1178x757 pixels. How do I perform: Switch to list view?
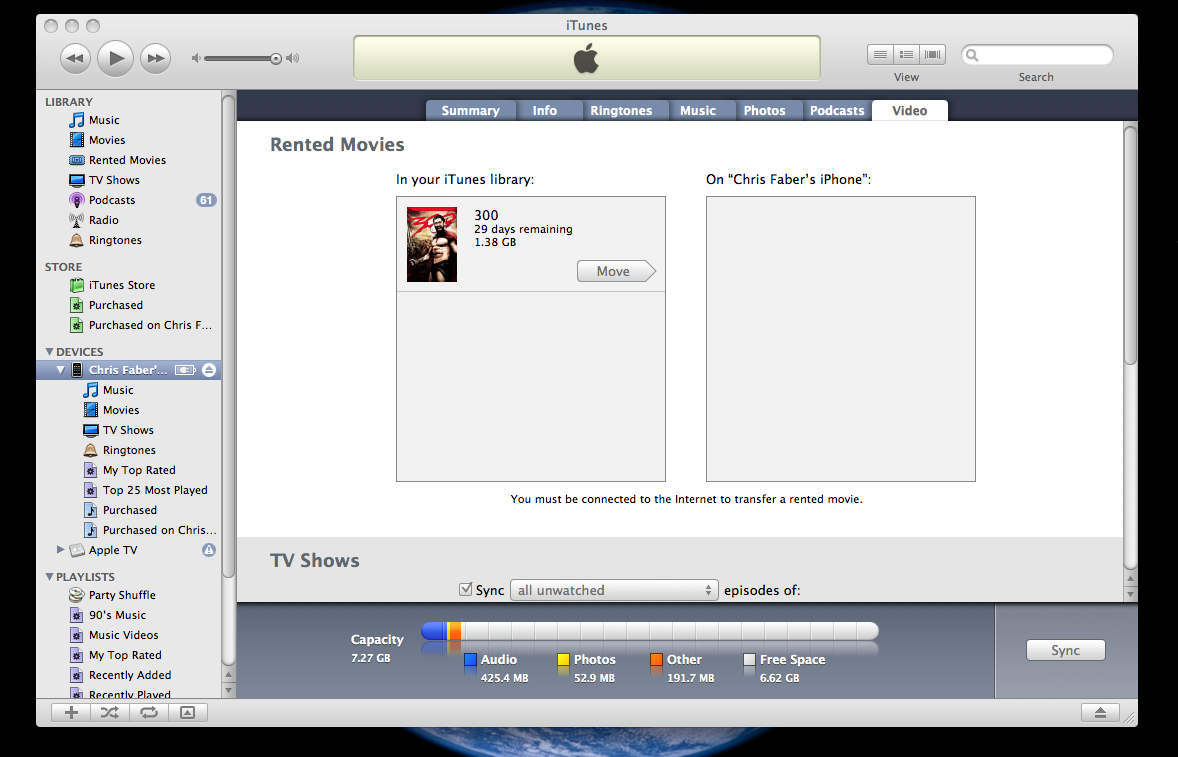click(880, 55)
